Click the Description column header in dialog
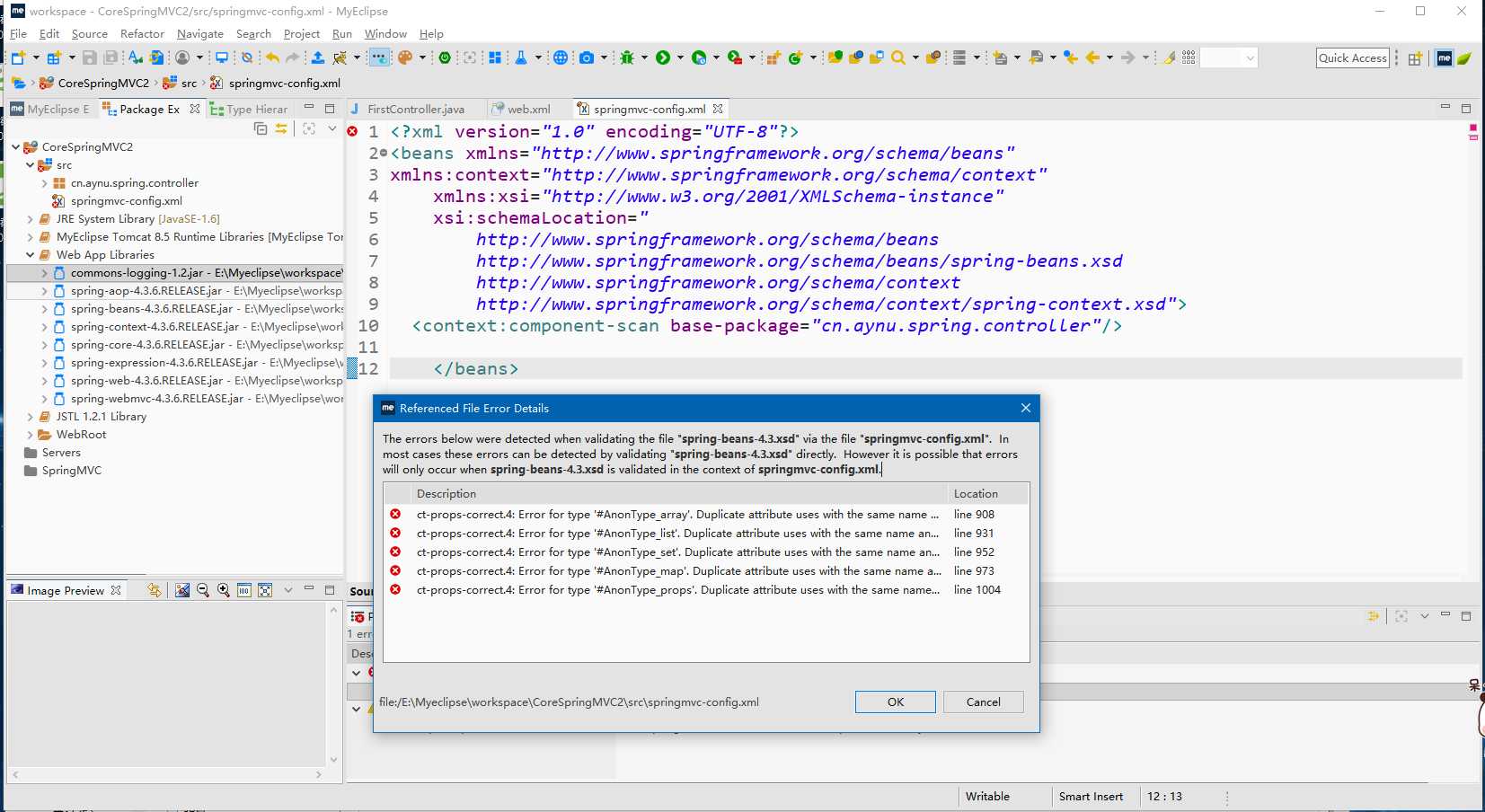This screenshot has width=1485, height=812. click(679, 493)
